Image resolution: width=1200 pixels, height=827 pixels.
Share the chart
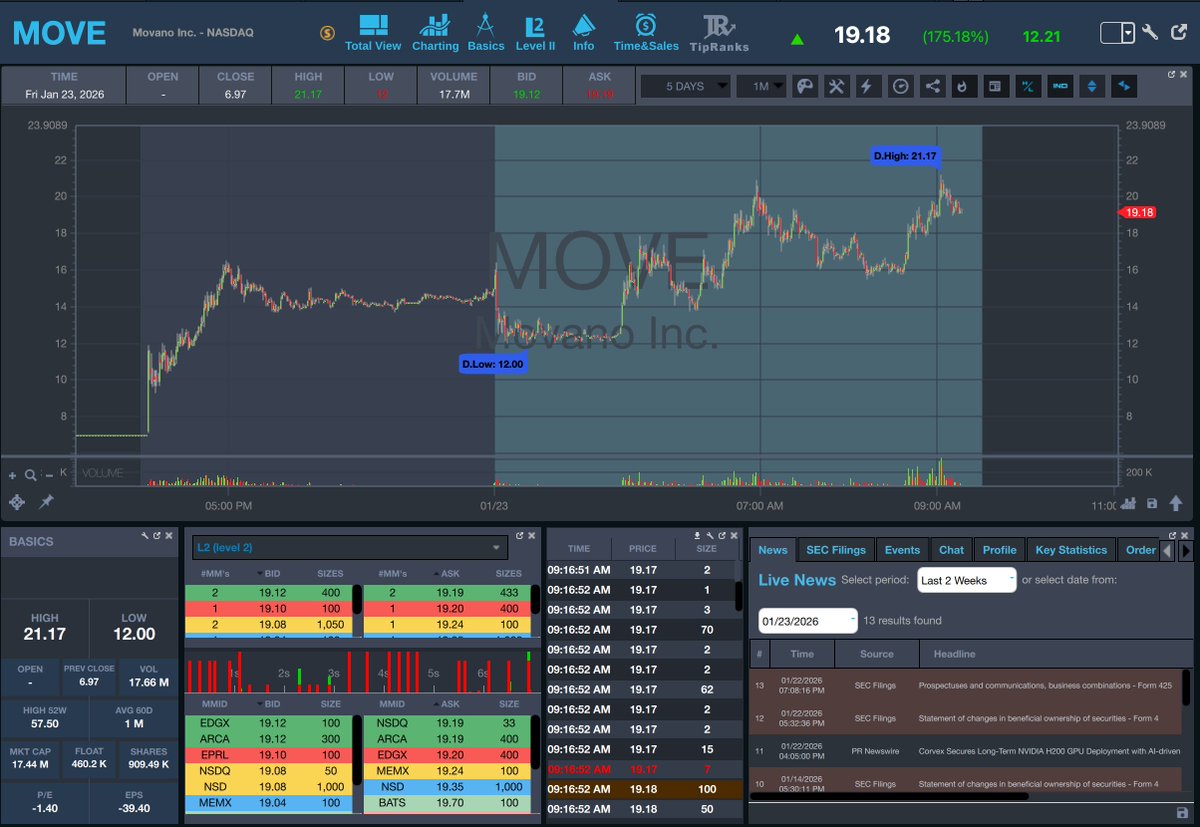pyautogui.click(x=932, y=86)
